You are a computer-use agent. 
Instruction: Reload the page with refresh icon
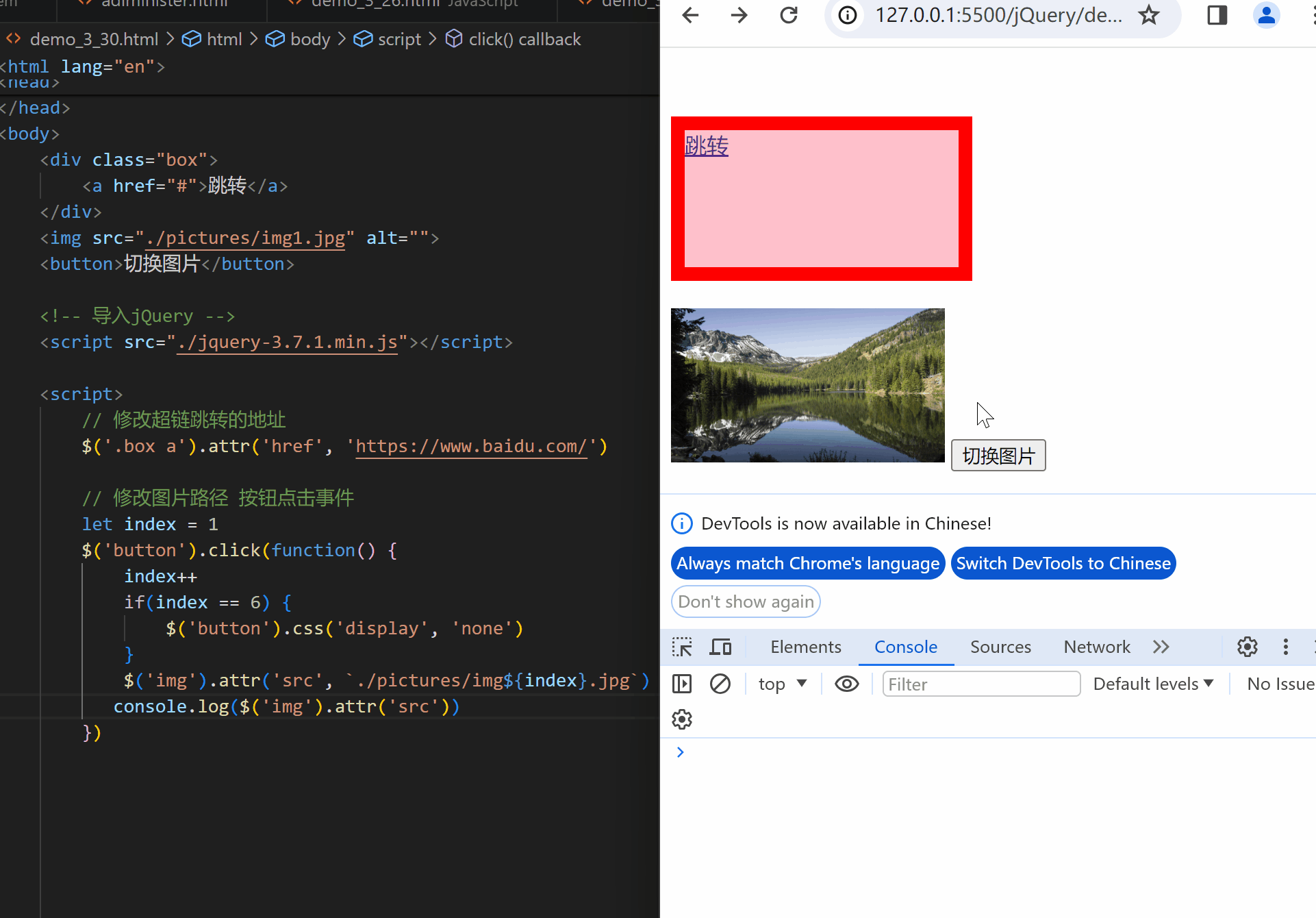(789, 15)
